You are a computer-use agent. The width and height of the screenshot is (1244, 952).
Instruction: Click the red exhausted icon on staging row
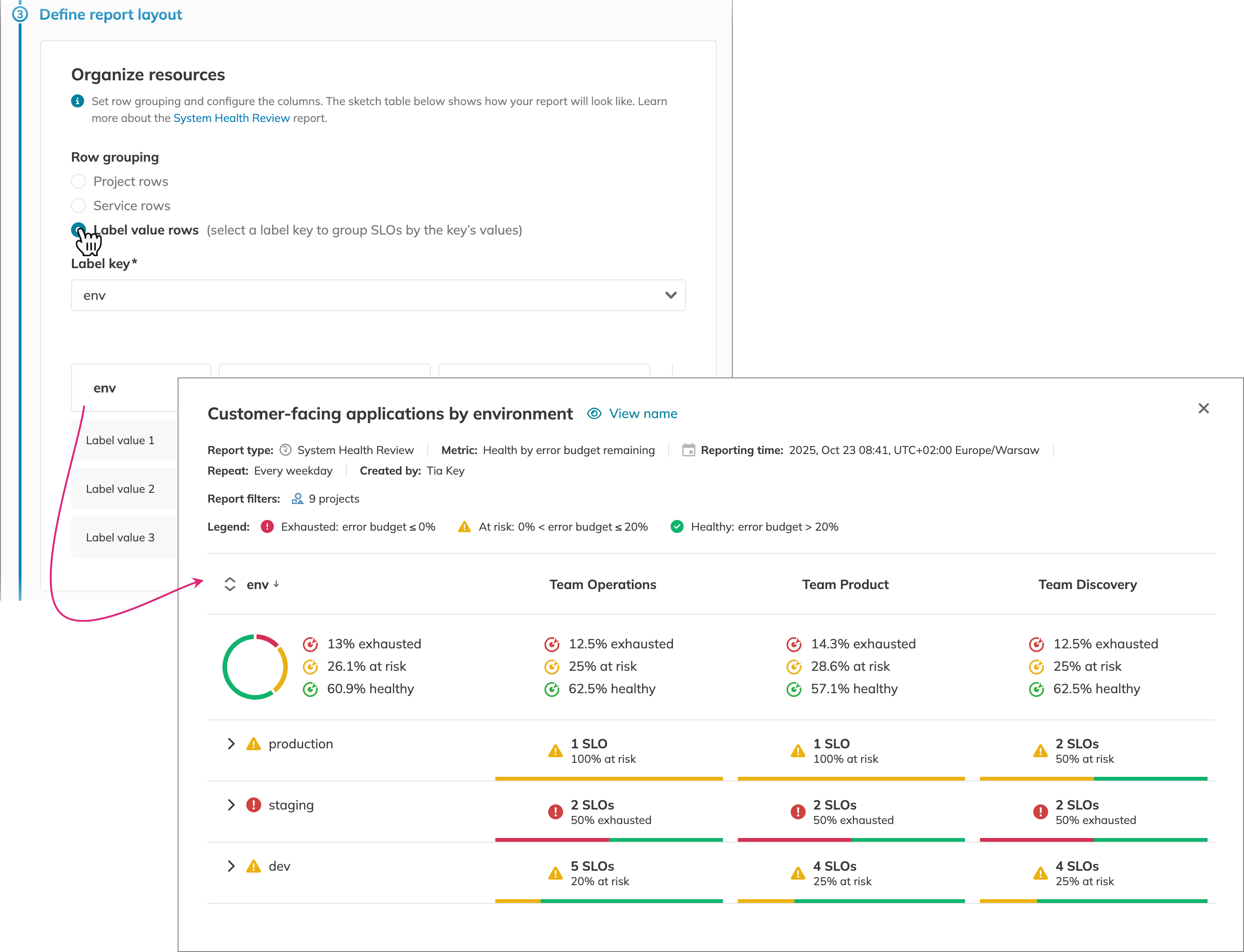(253, 805)
